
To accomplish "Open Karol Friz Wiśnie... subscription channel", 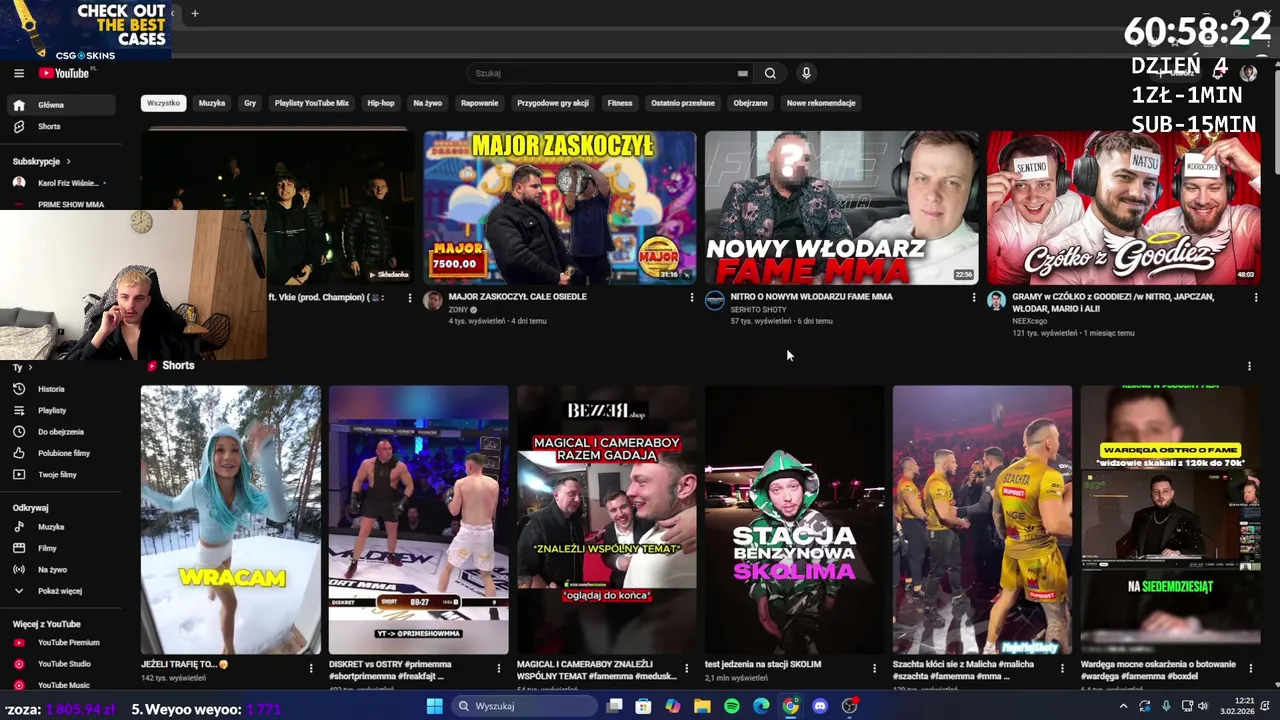I will [60, 184].
